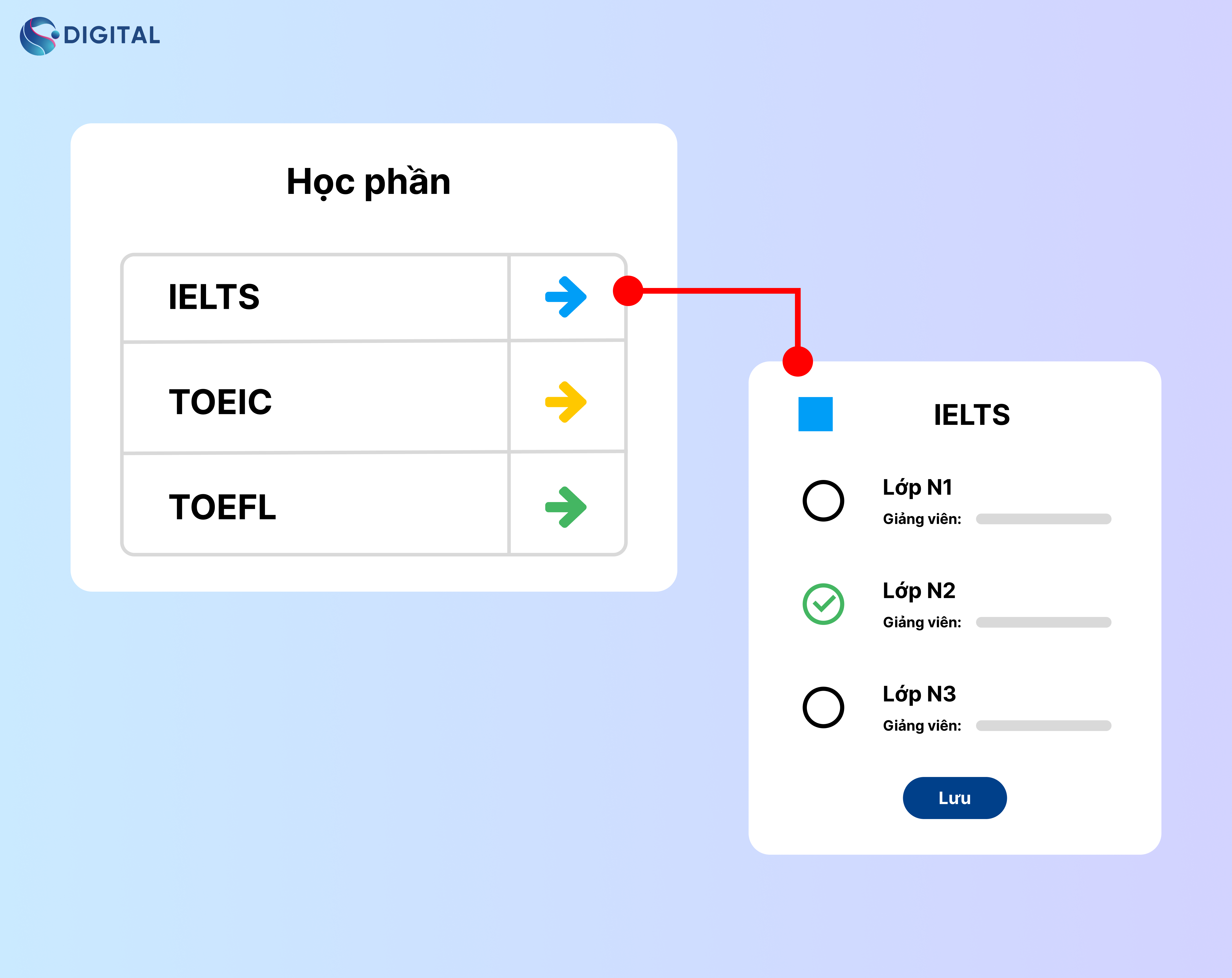Click the blue square color swatch

[x=815, y=414]
